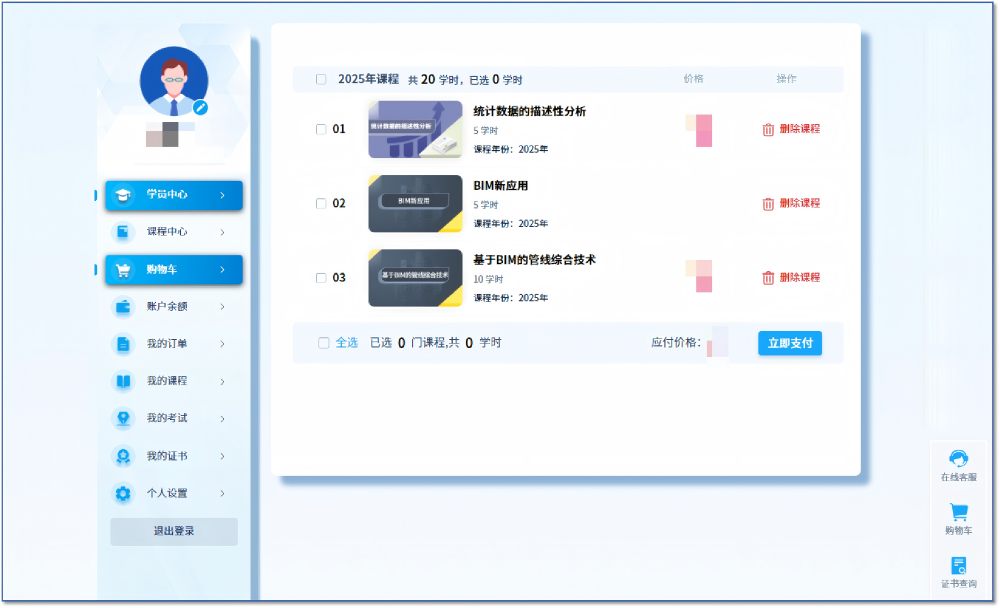The image size is (1000, 608).
Task: Expand the 课程中心 chevron arrow
Action: tap(222, 232)
